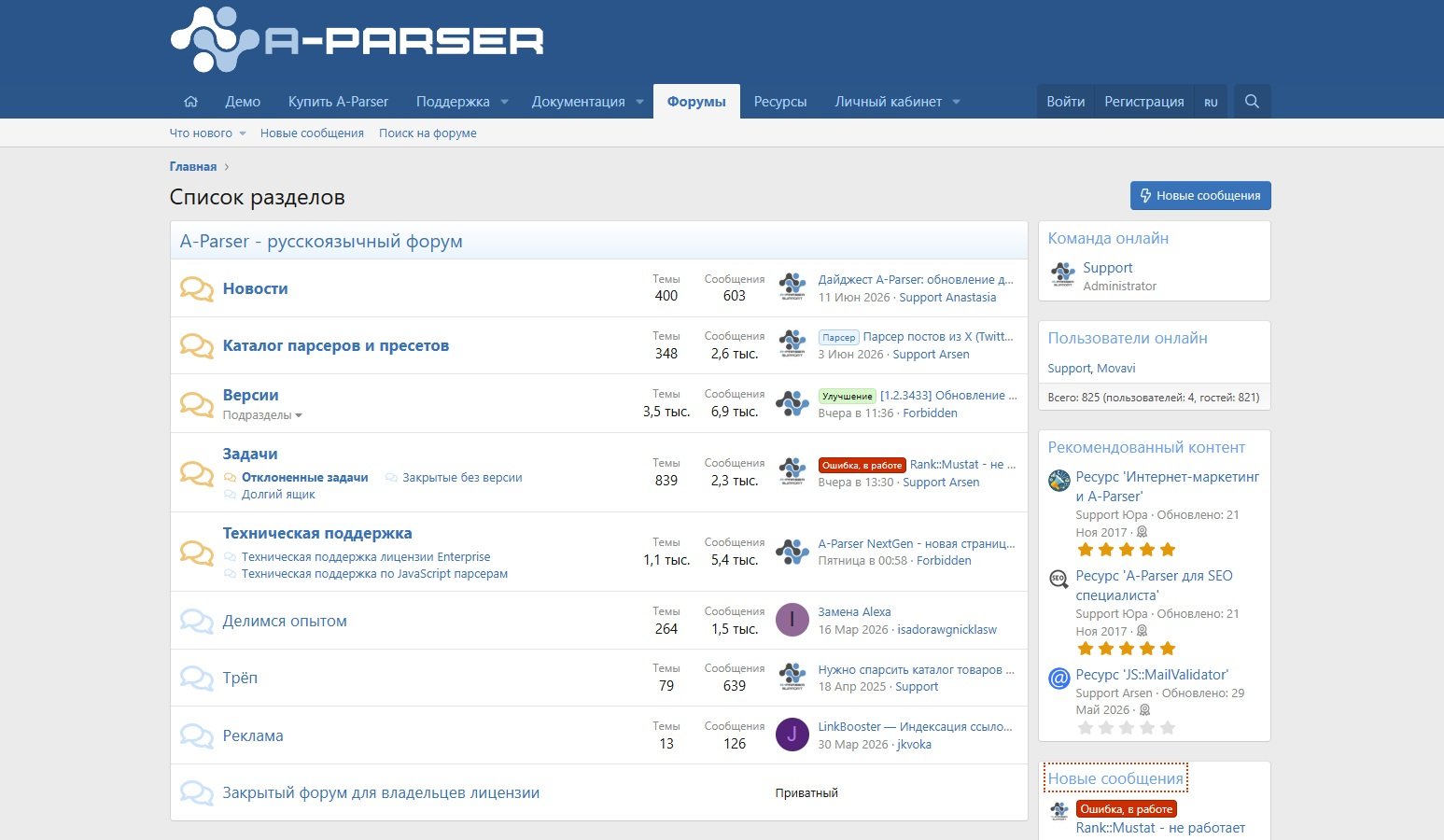Viewport: 1444px width, 840px height.
Task: Open Личный кабинет menu item
Action: (889, 102)
